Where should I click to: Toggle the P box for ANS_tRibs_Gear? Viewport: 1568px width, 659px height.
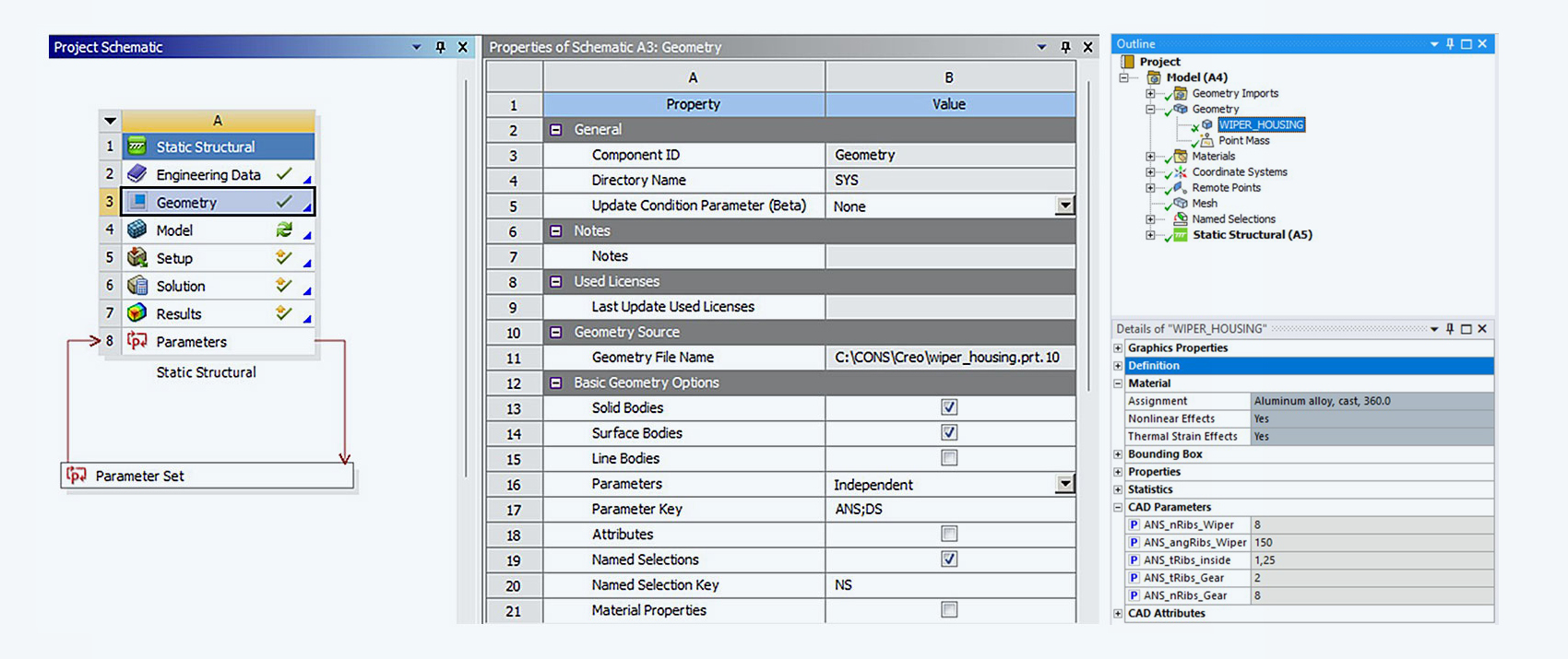1134,577
